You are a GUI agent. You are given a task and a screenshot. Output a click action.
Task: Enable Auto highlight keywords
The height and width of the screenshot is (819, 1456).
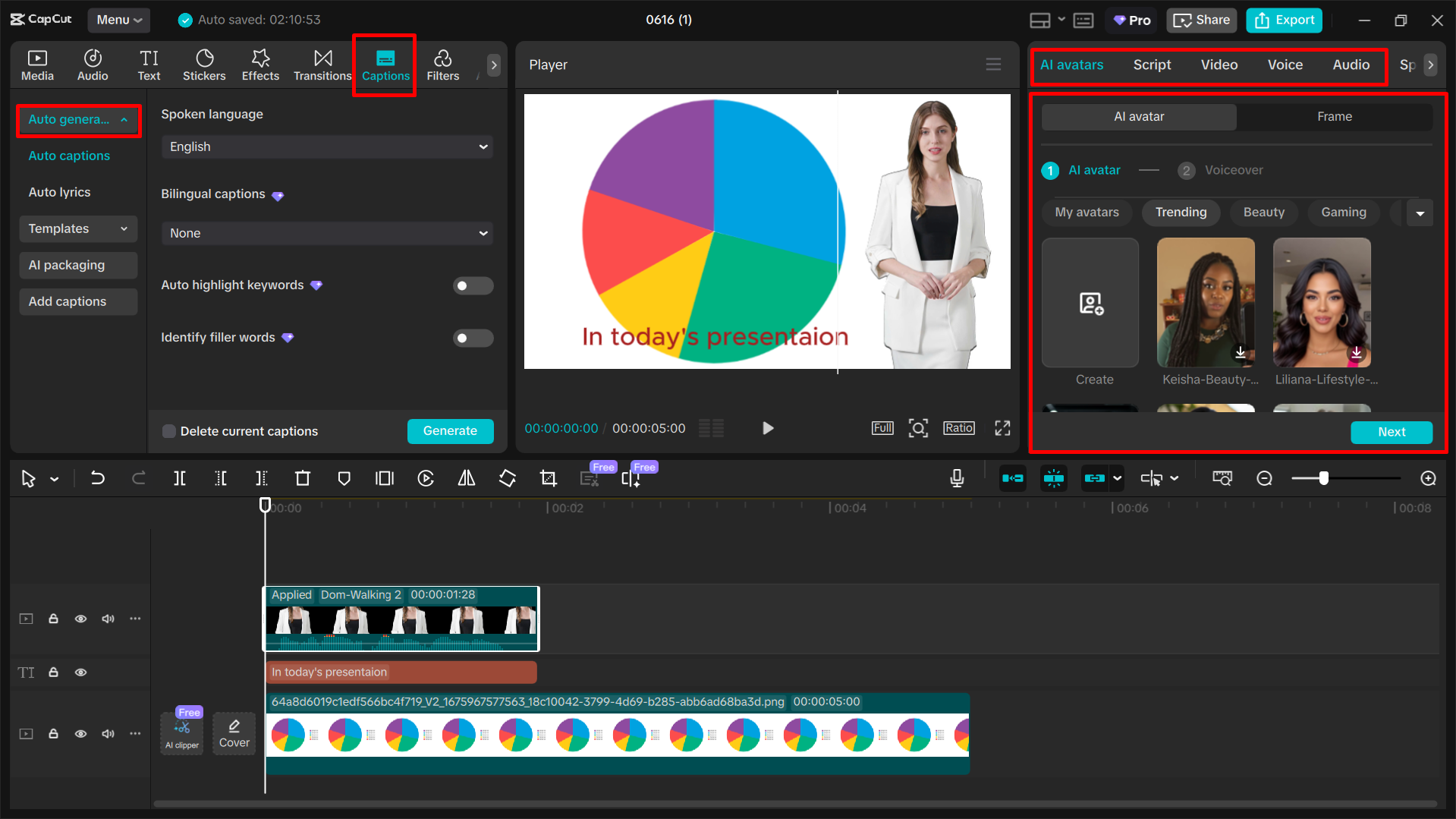473,285
